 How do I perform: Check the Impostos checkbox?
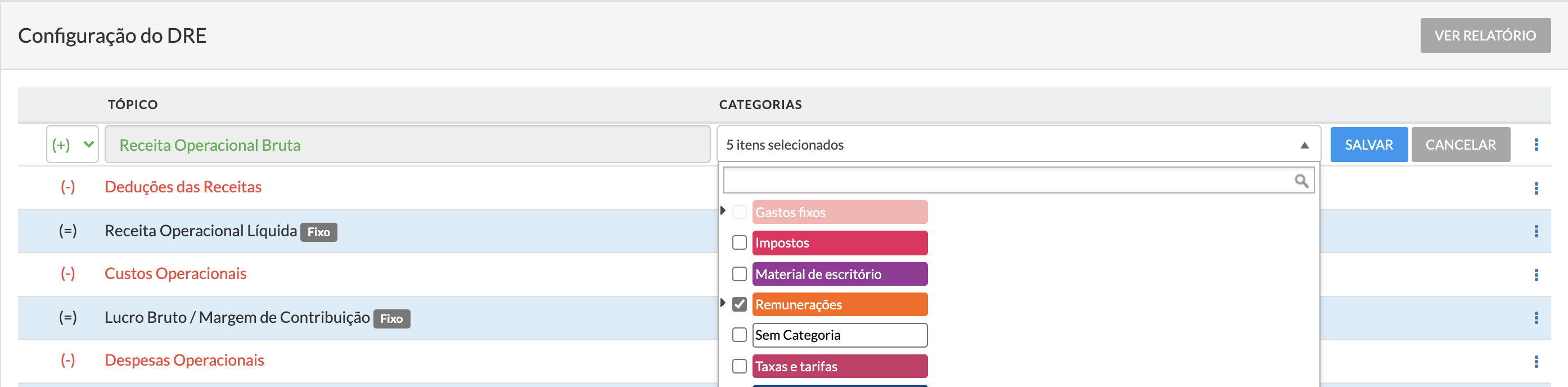click(739, 243)
